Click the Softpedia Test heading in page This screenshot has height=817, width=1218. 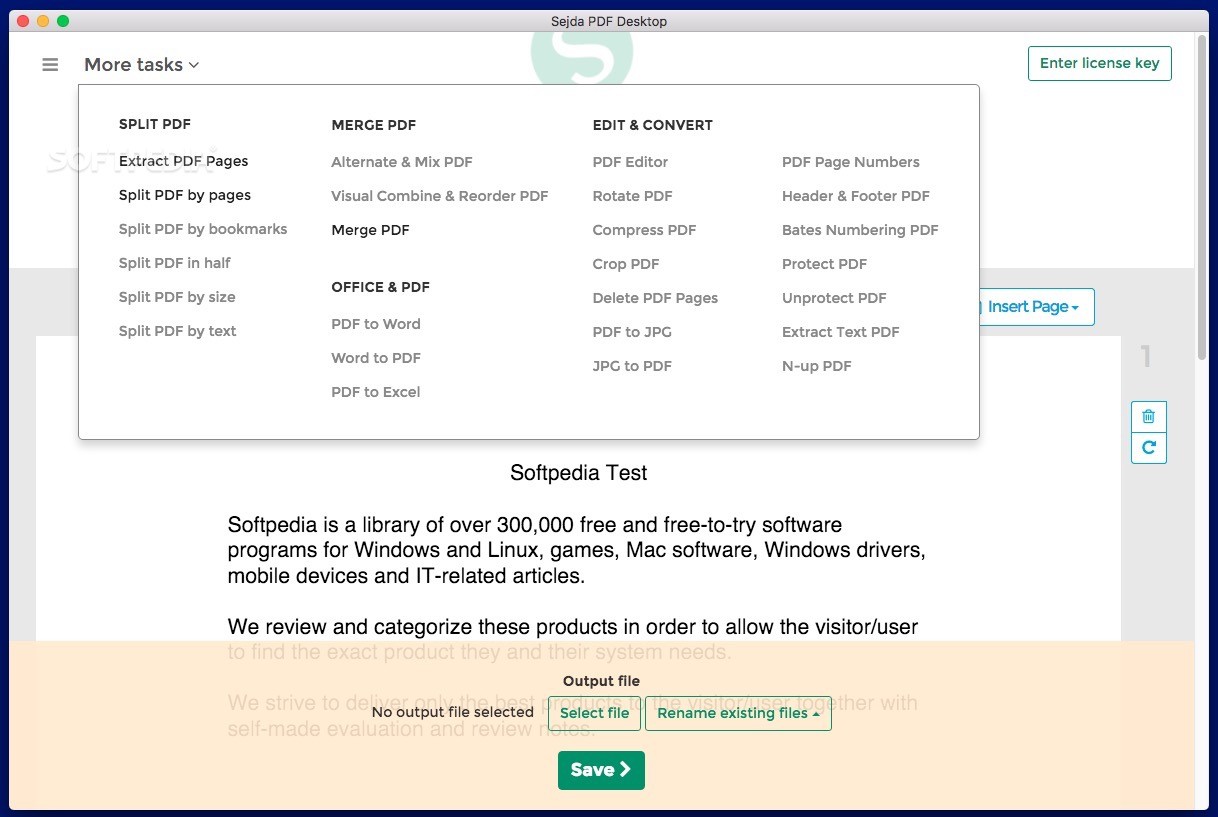click(x=578, y=473)
